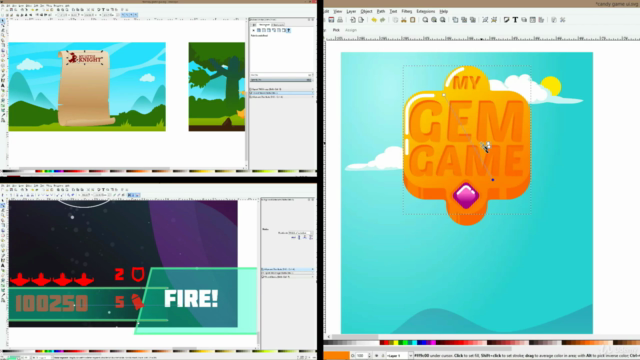Zoom to fit drawing in candy game window
The image size is (640, 360).
click(434, 20)
